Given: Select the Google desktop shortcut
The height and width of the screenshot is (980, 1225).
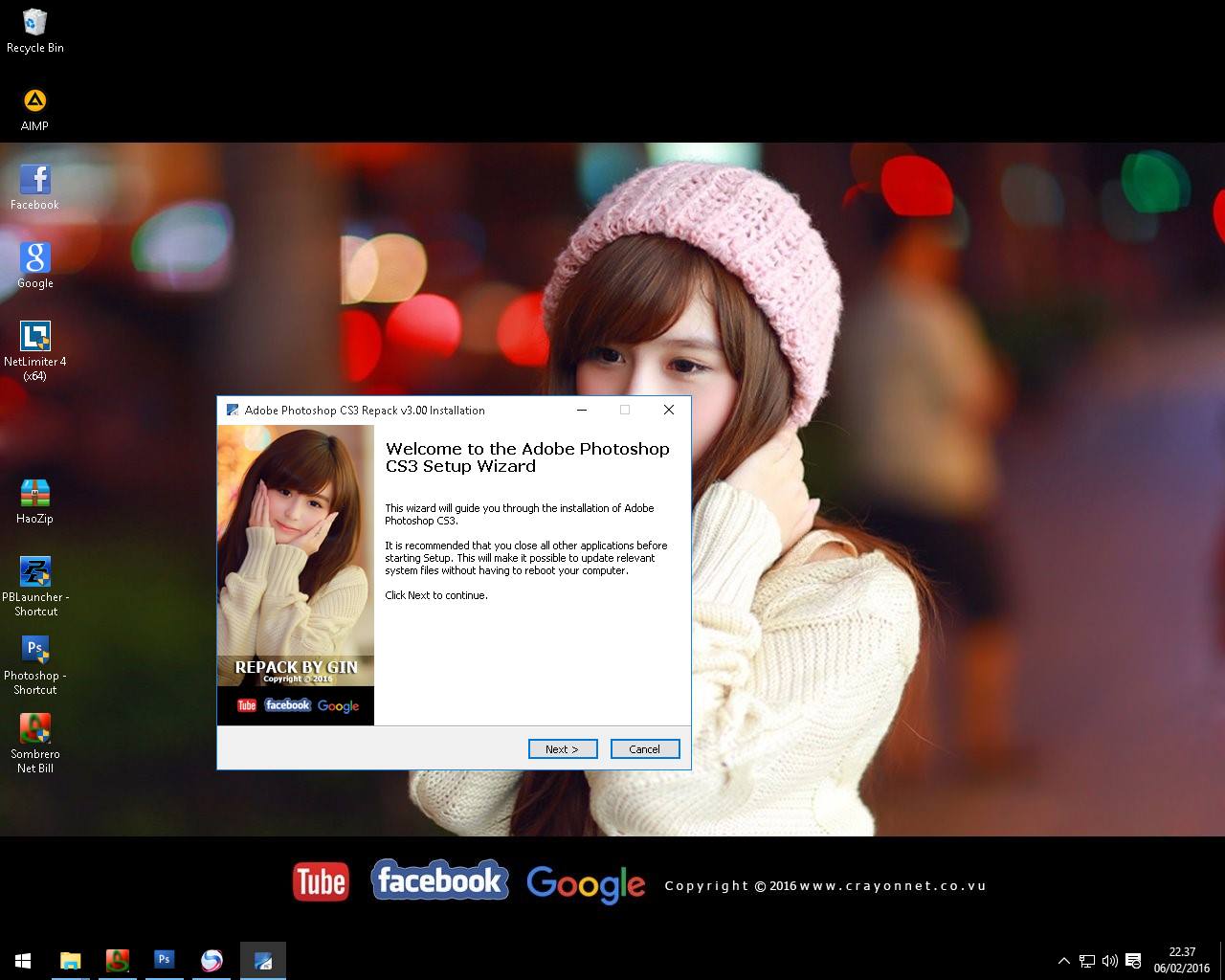Looking at the screenshot, I should (35, 266).
